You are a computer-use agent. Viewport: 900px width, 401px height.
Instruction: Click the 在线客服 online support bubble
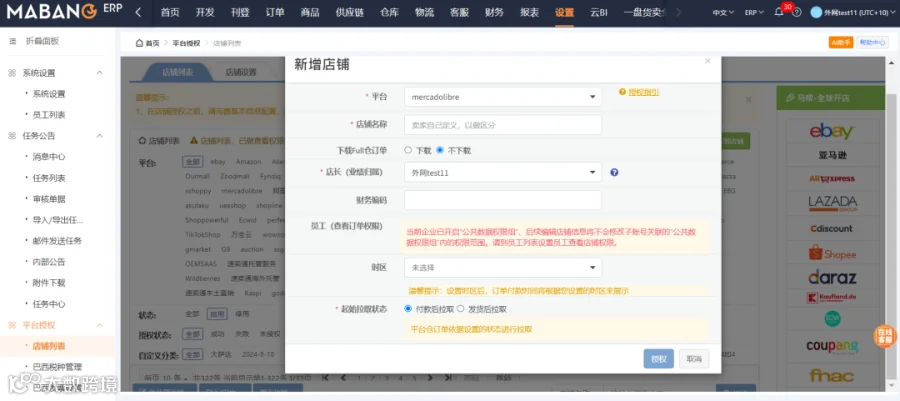click(x=885, y=337)
